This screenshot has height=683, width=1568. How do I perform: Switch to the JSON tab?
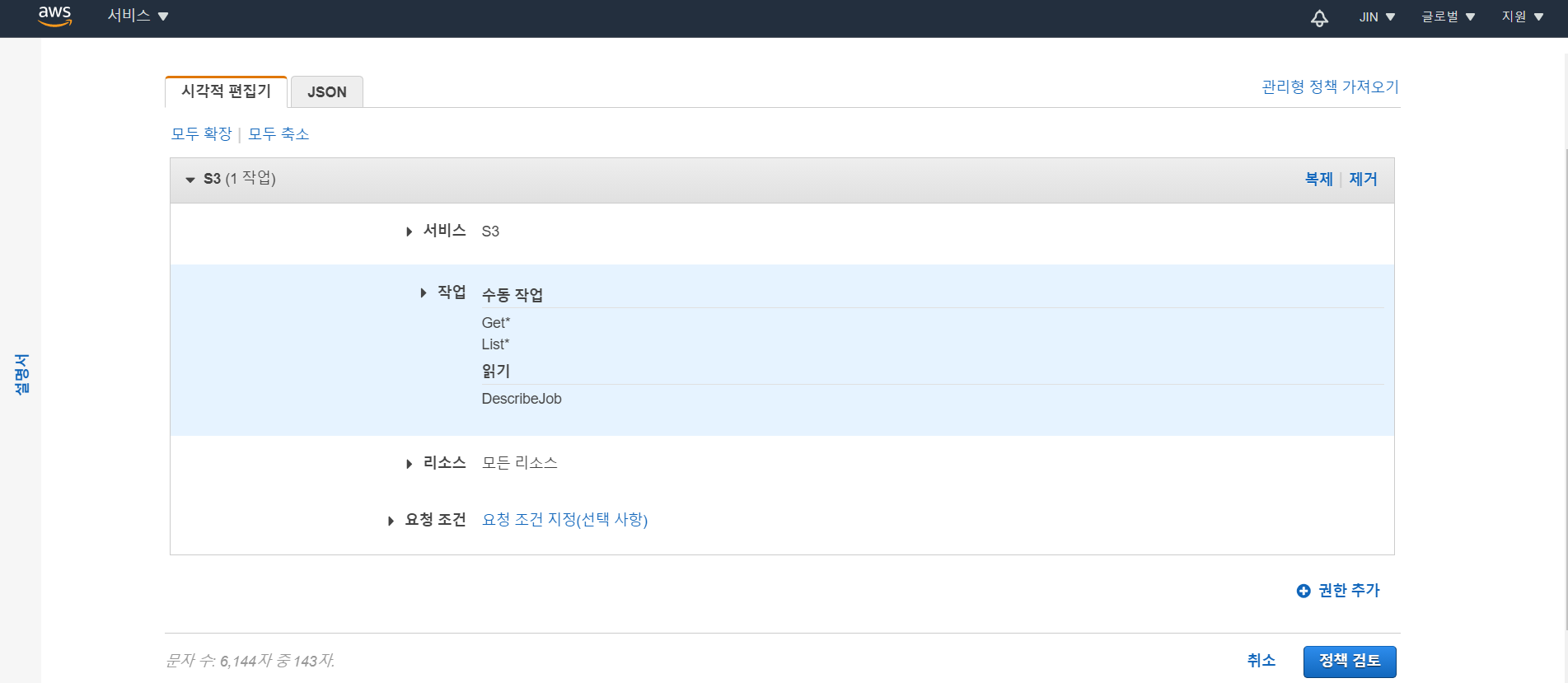coord(327,92)
